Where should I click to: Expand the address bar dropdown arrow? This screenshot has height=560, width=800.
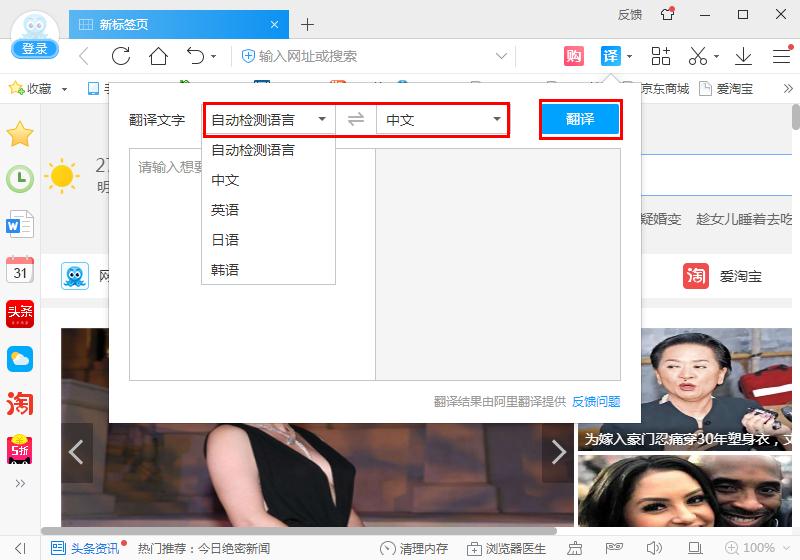[x=502, y=56]
